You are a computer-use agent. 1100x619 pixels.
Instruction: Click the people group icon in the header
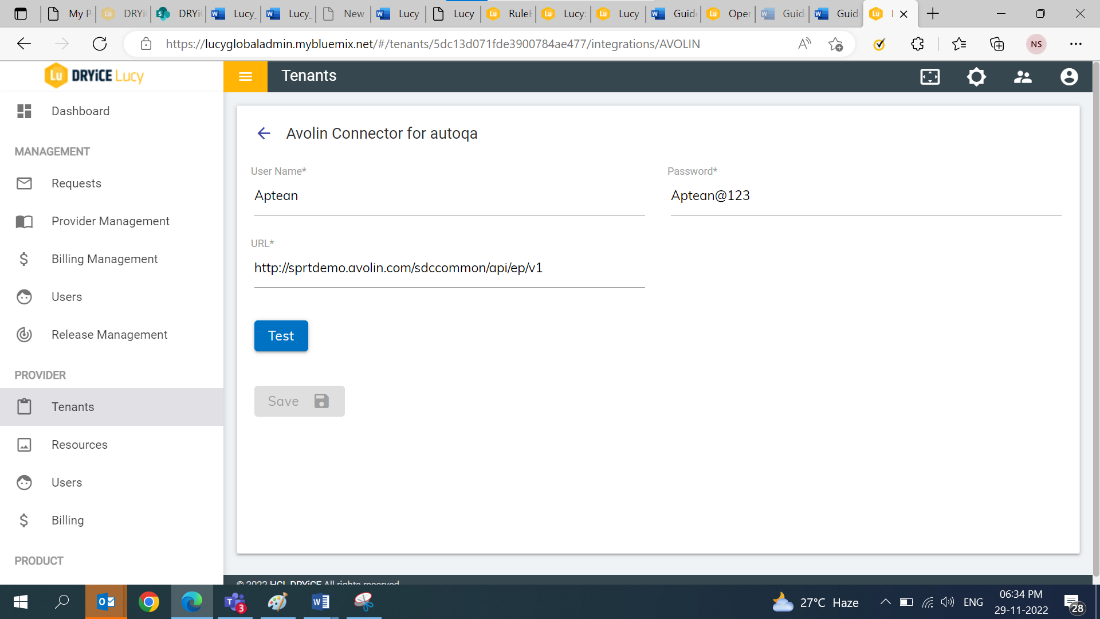coord(1022,76)
